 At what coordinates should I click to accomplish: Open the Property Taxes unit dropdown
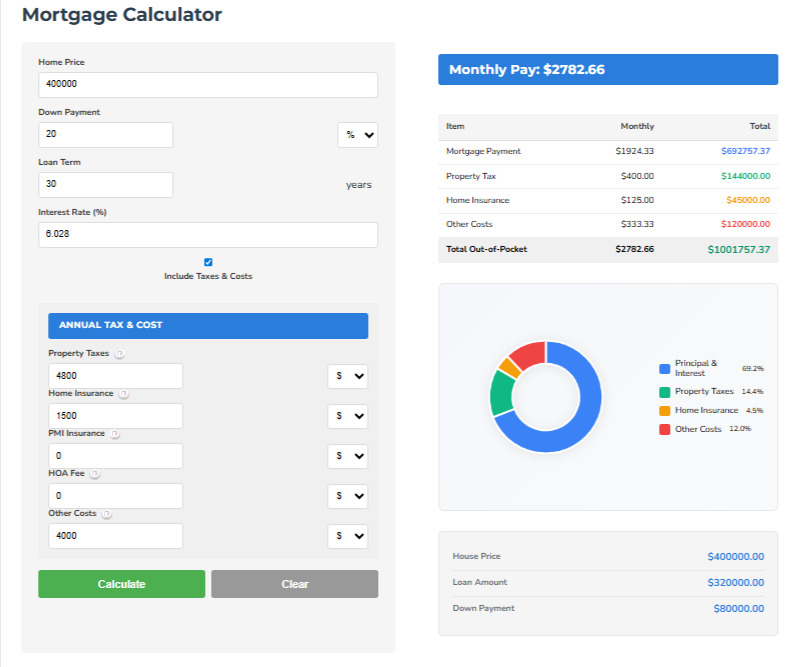click(x=347, y=376)
